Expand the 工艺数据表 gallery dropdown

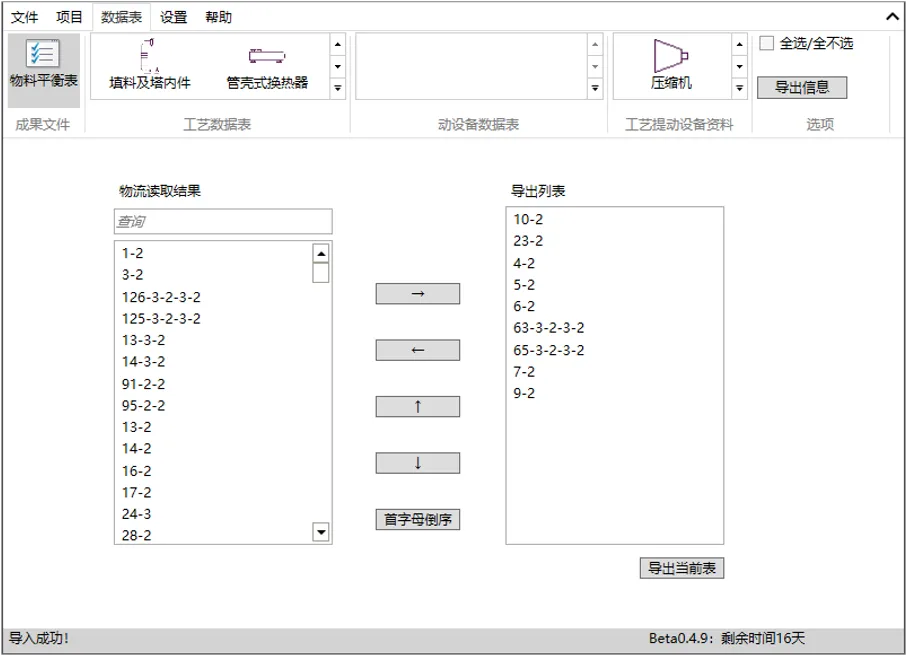click(338, 88)
